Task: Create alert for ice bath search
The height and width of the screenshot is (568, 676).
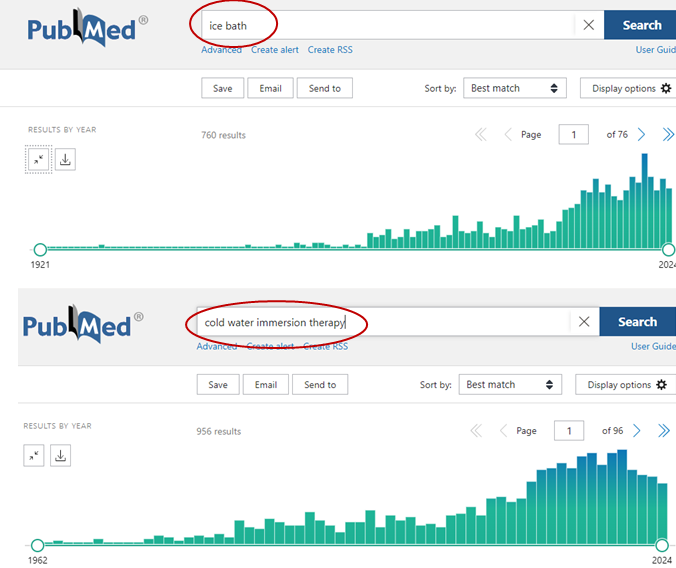Action: click(275, 50)
